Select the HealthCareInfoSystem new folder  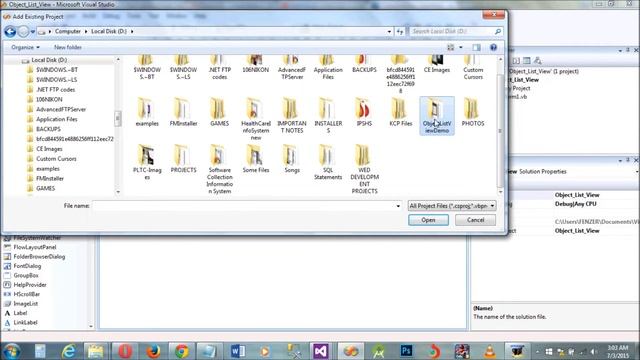[256, 119]
